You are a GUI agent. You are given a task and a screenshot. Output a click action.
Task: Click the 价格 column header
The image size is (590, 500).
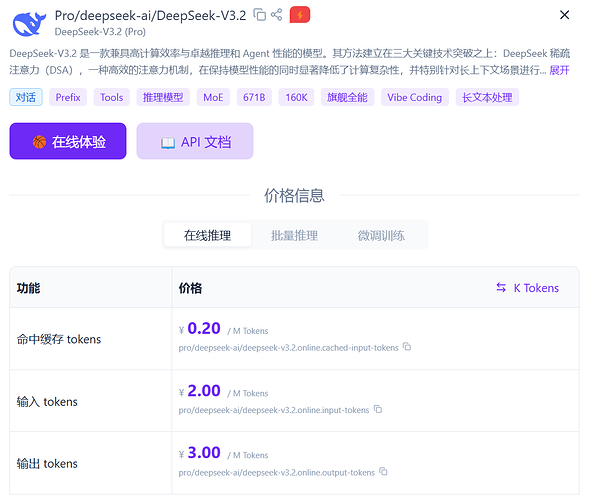(x=190, y=288)
